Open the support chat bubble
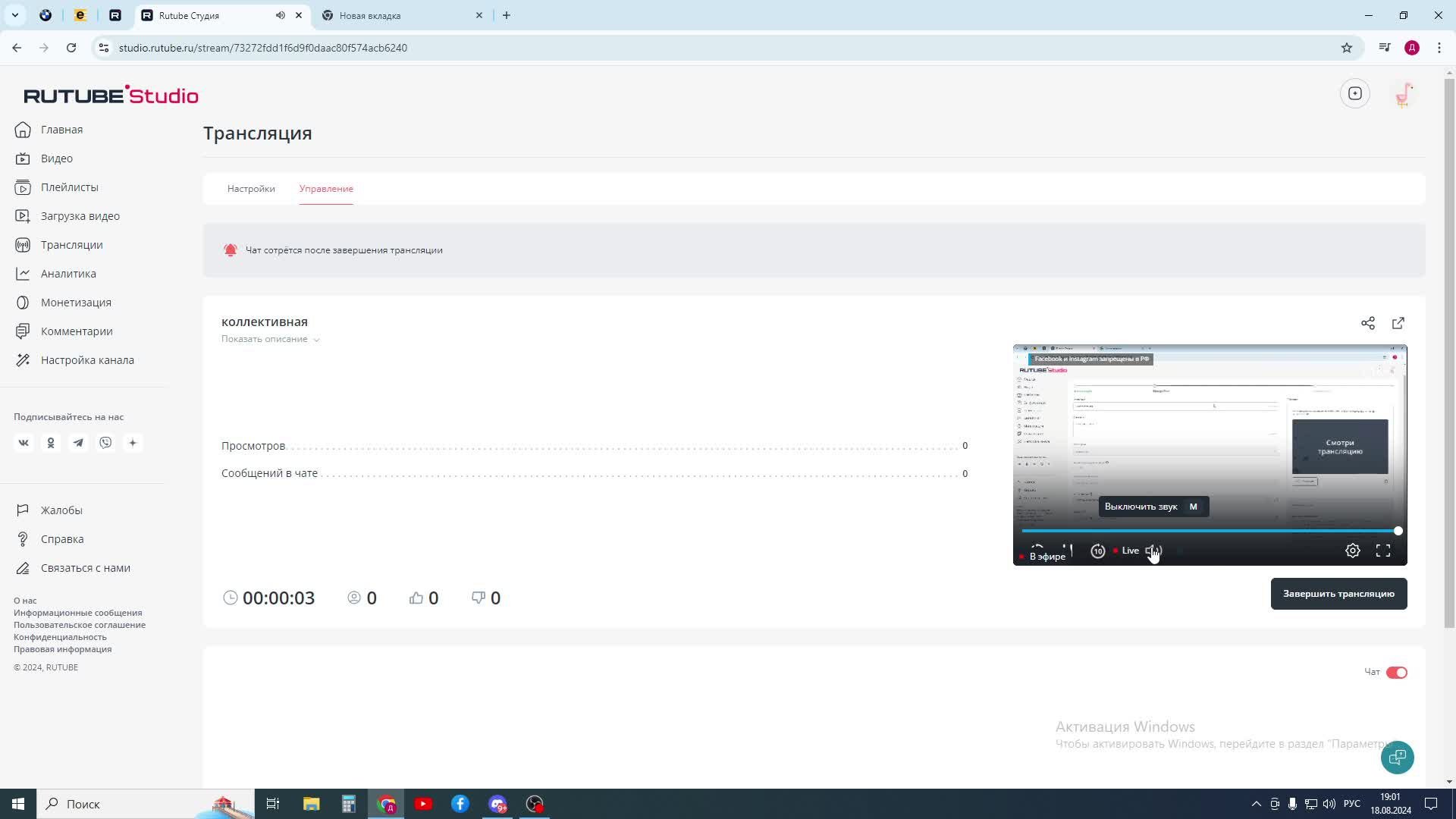The image size is (1456, 819). click(1397, 757)
